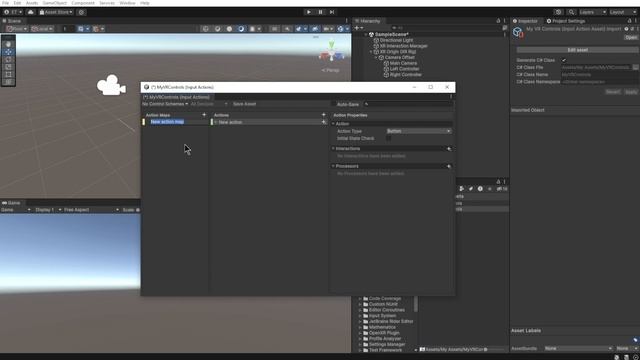Screen dimensions: 640x360
Task: Select the Move tool in Scene toolbar
Action: (x=8, y=52)
